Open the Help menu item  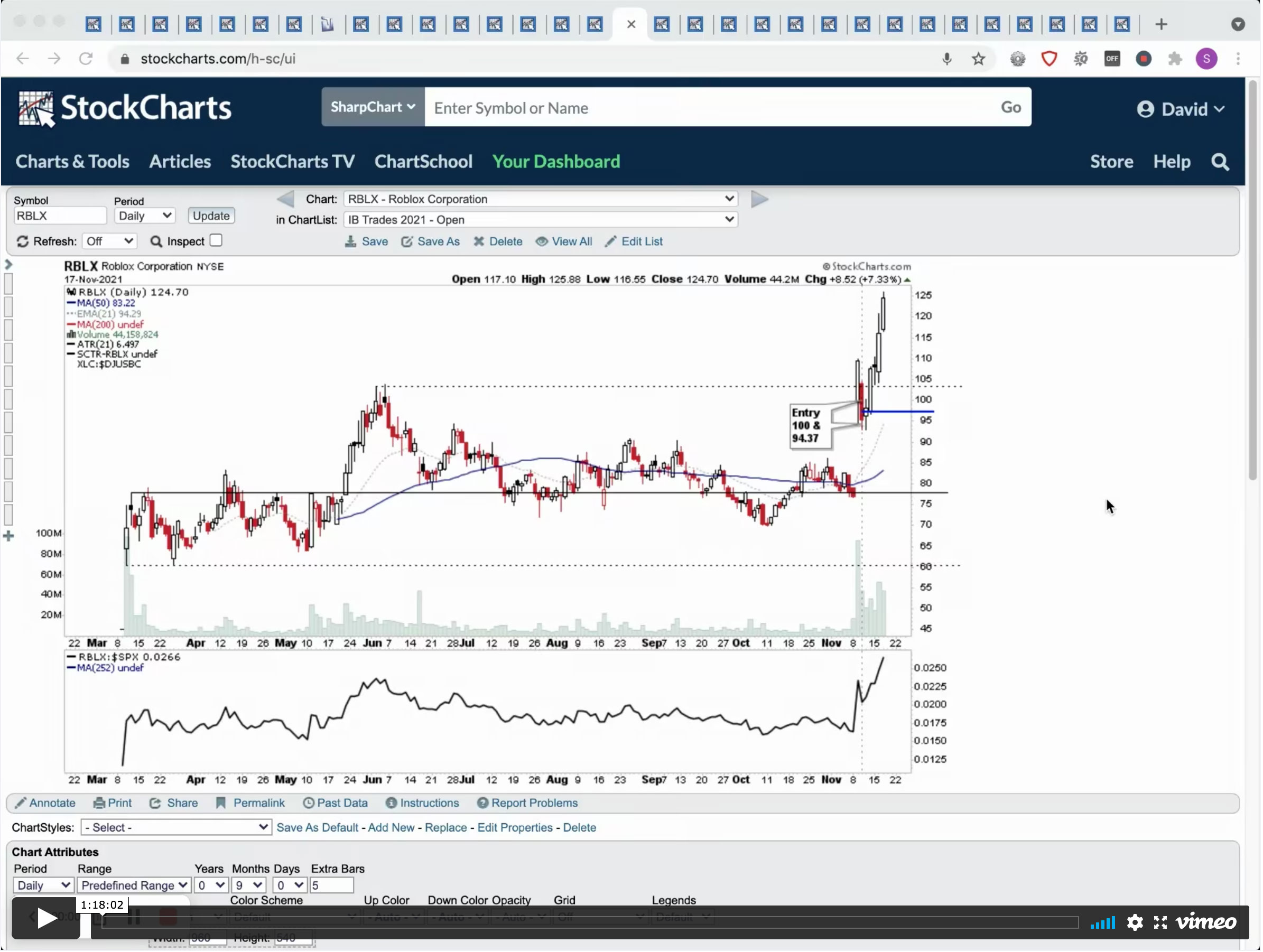pyautogui.click(x=1171, y=162)
